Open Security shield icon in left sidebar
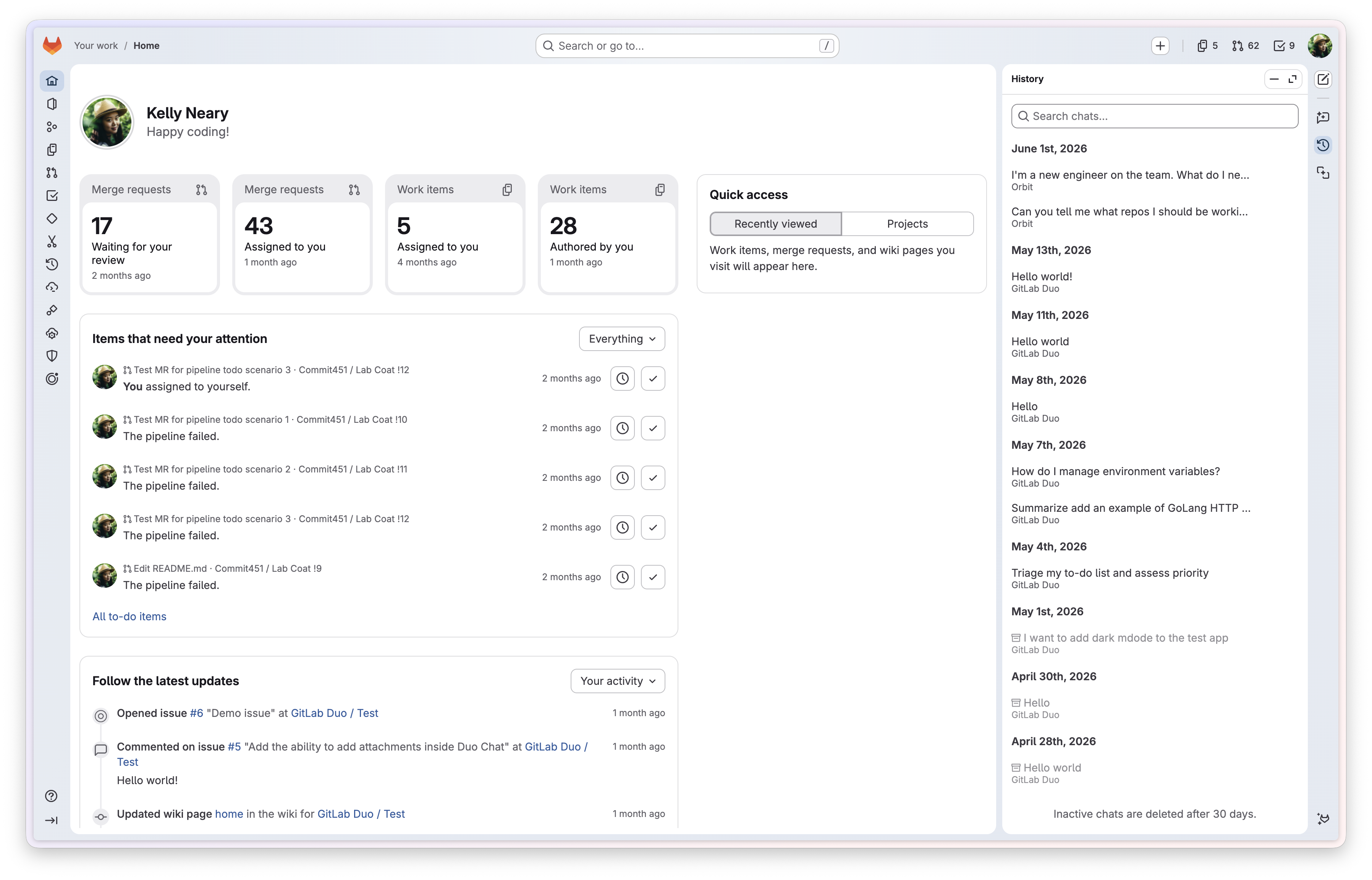This screenshot has width=1372, height=880. (52, 356)
